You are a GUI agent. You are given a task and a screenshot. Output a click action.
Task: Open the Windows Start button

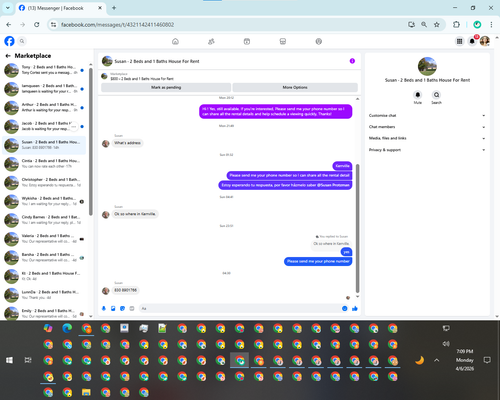tap(9, 360)
